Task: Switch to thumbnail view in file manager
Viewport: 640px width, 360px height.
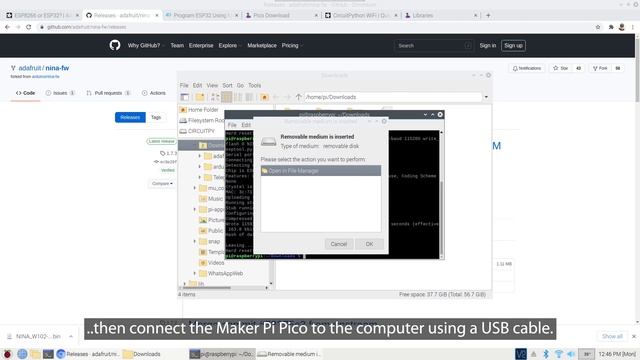Action: (227, 97)
